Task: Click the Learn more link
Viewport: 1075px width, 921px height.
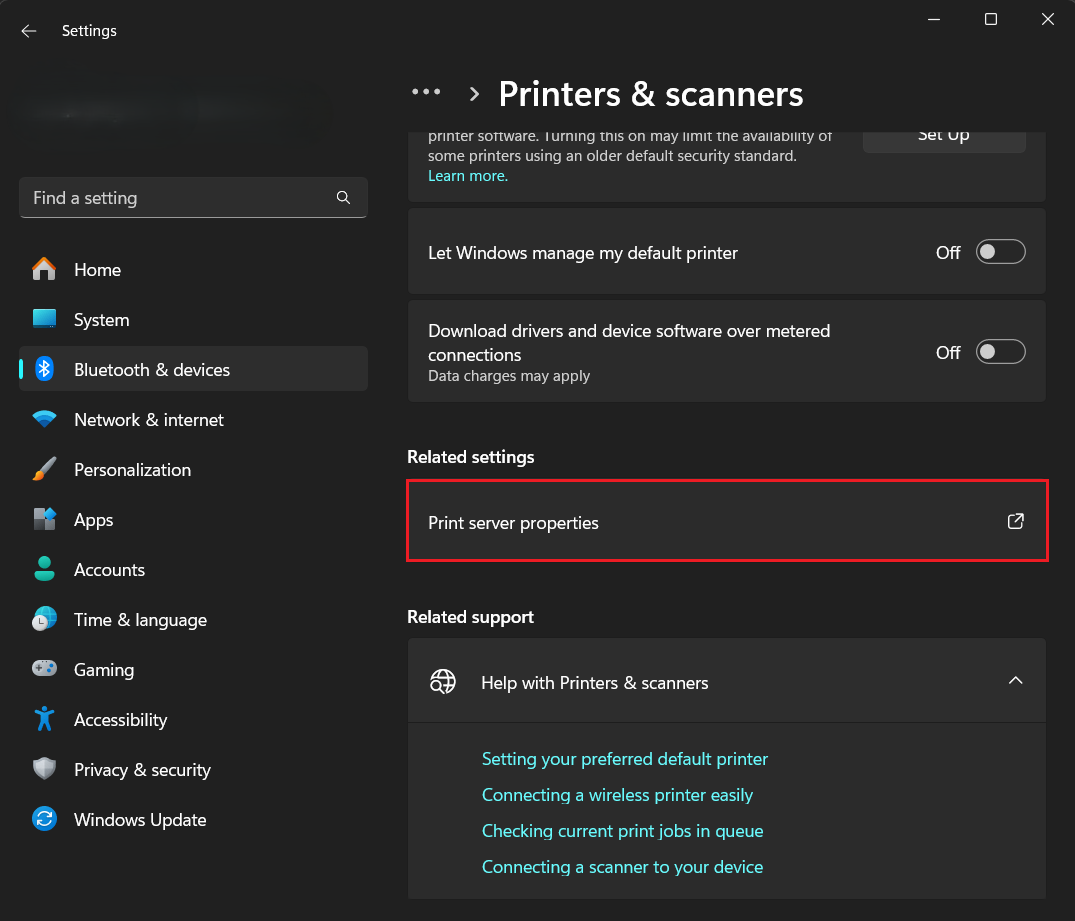Action: point(468,176)
